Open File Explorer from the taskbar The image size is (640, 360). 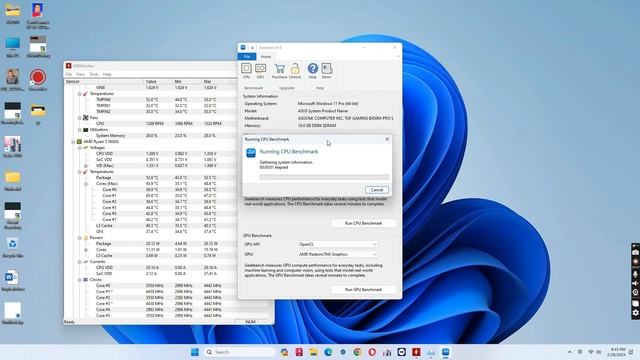coord(313,352)
